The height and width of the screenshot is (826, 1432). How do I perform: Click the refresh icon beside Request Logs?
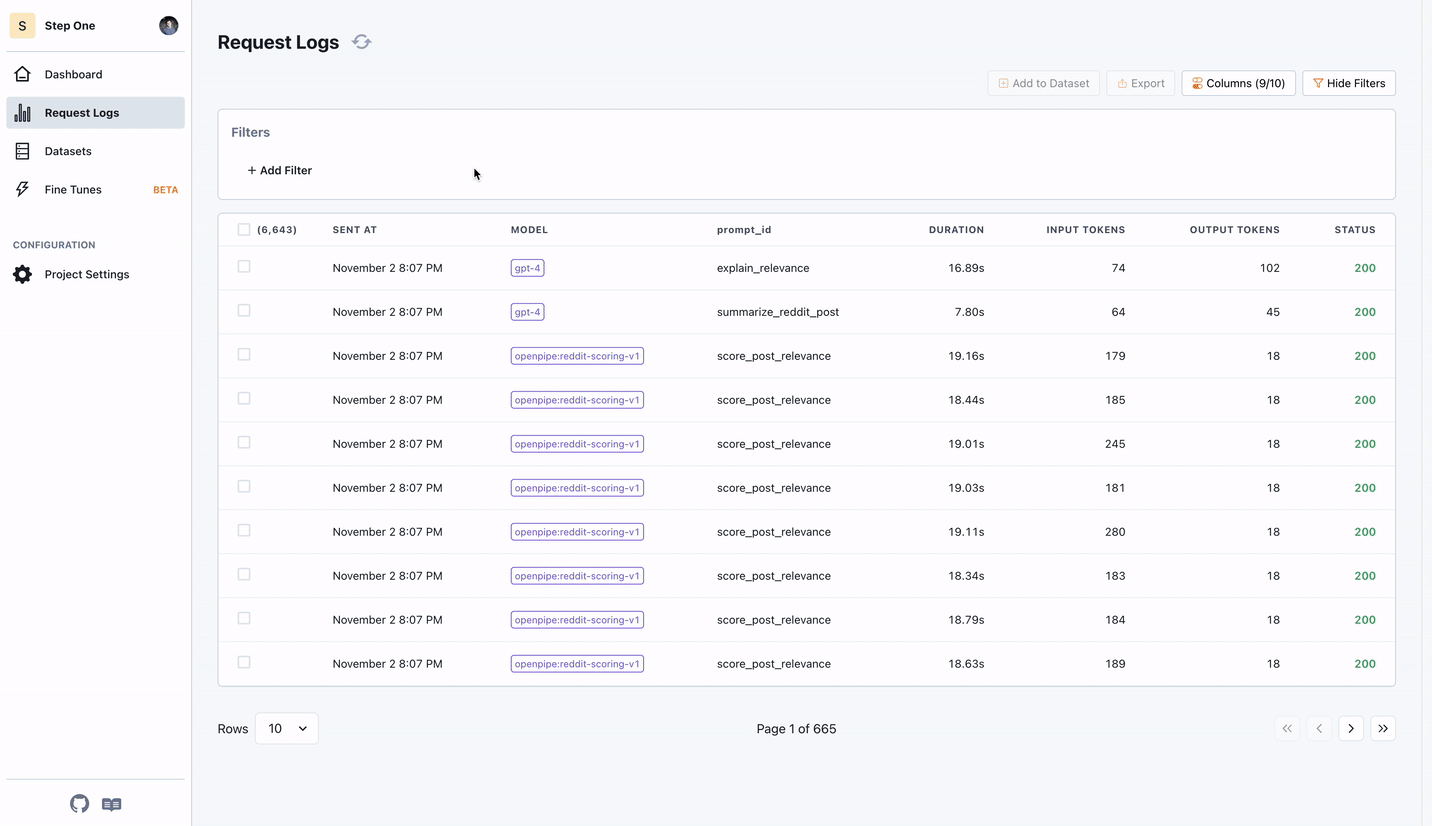coord(362,42)
